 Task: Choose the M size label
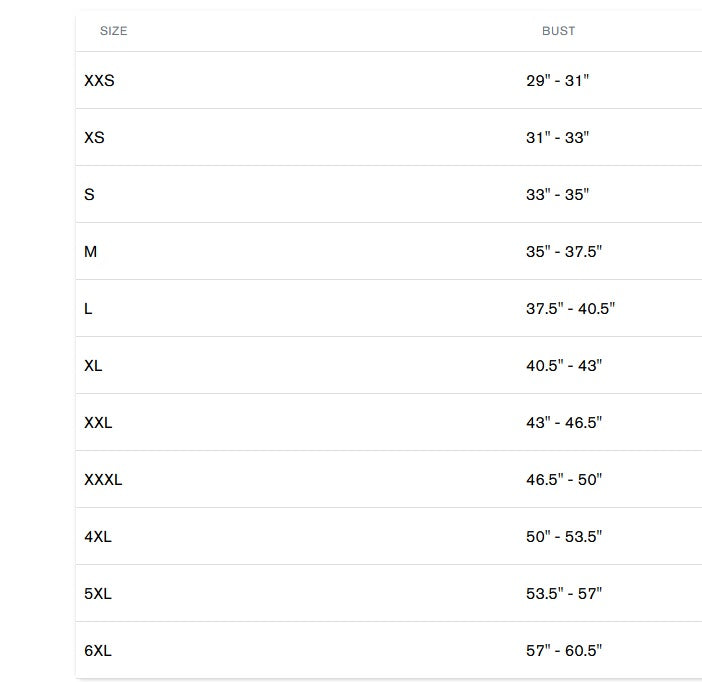click(91, 252)
